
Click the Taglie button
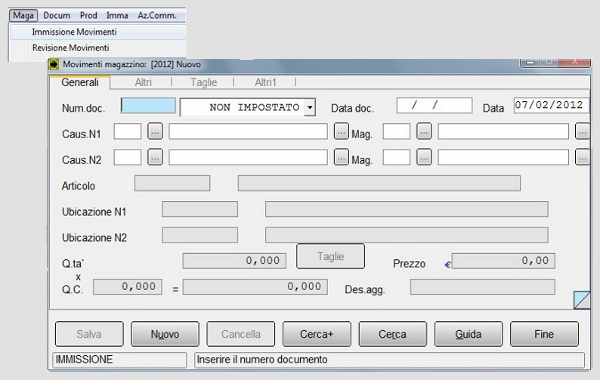[x=331, y=256]
